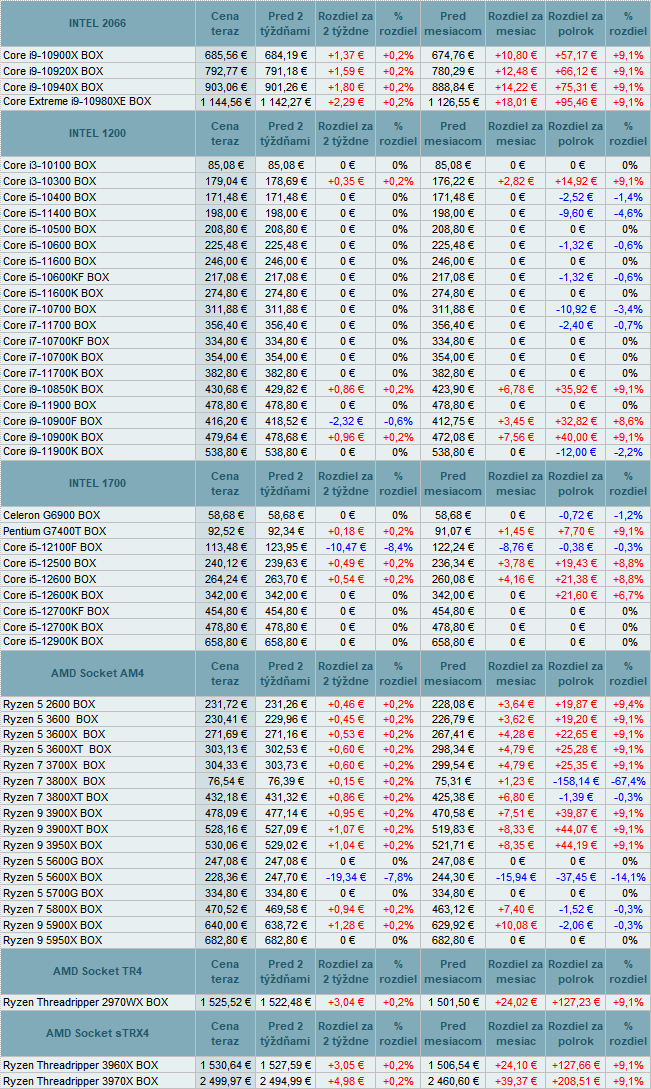Click the Core i5-12100F BOX name
651x1089 pixels.
click(x=53, y=547)
